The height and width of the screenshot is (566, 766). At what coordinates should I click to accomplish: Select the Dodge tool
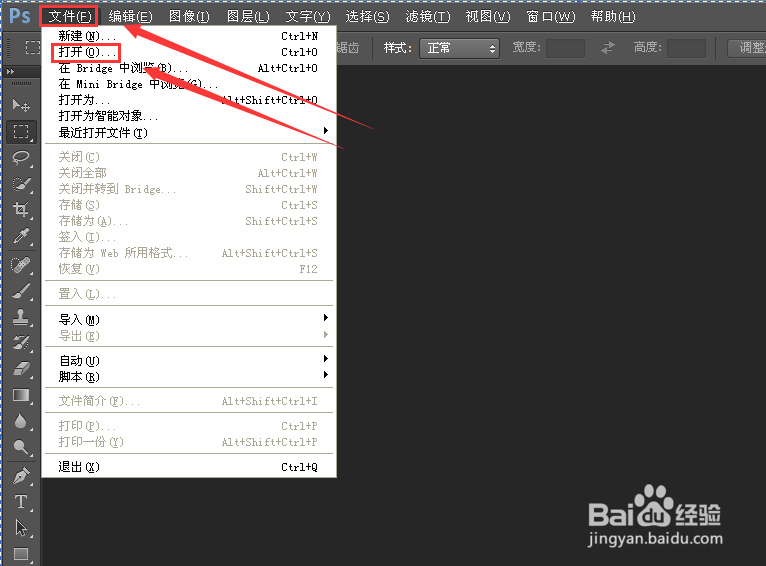21,447
